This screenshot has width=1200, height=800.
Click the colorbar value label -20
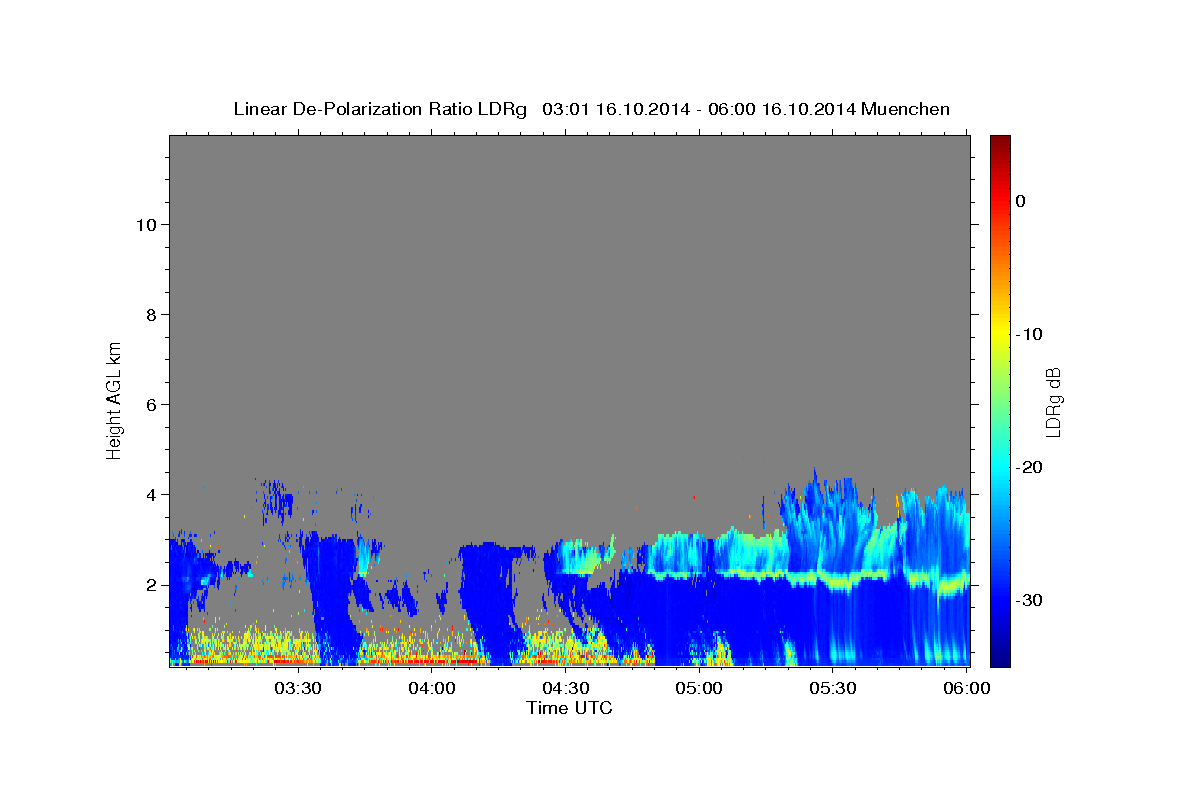click(1029, 467)
